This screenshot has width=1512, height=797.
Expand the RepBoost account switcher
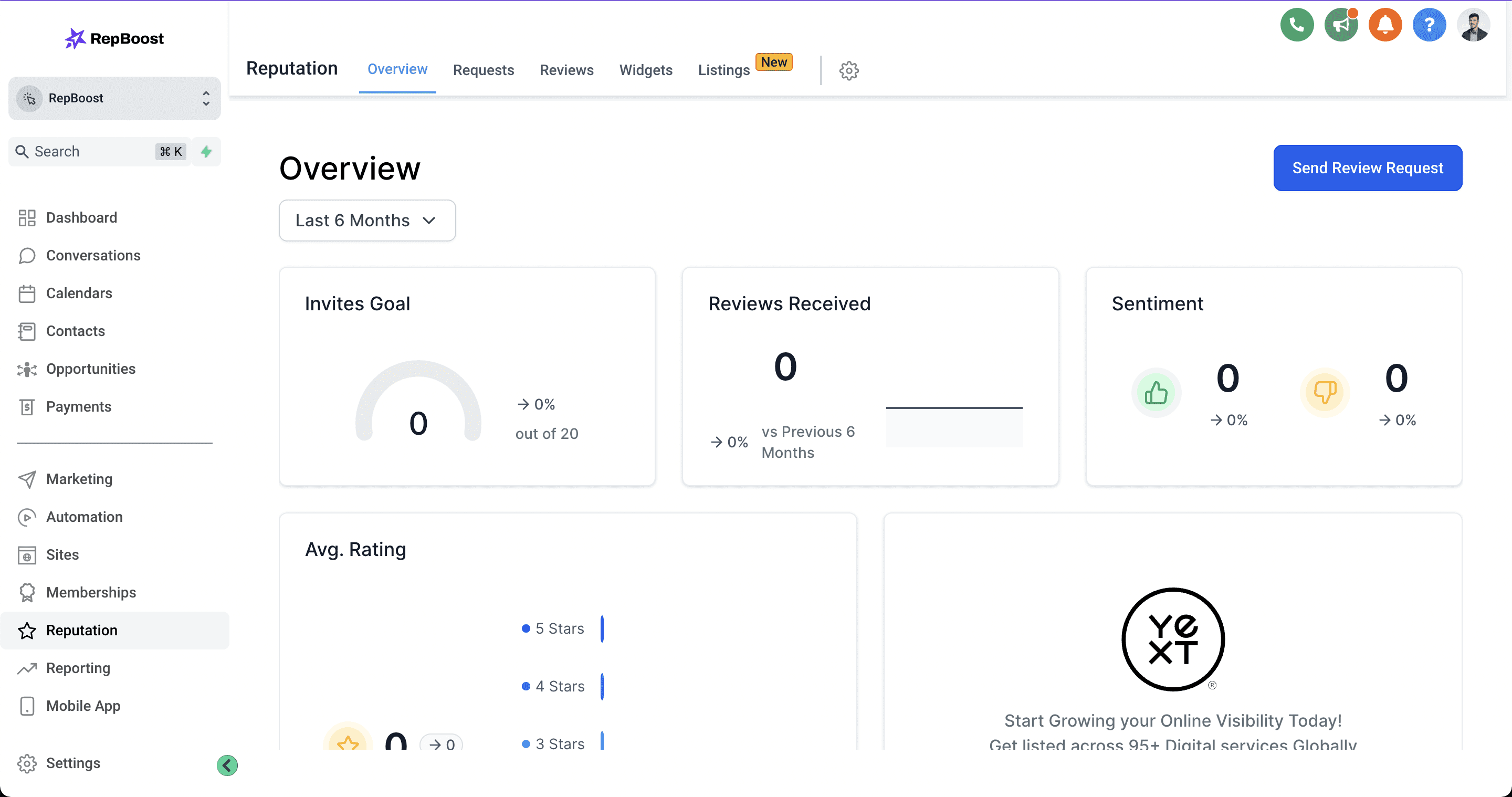coord(114,98)
